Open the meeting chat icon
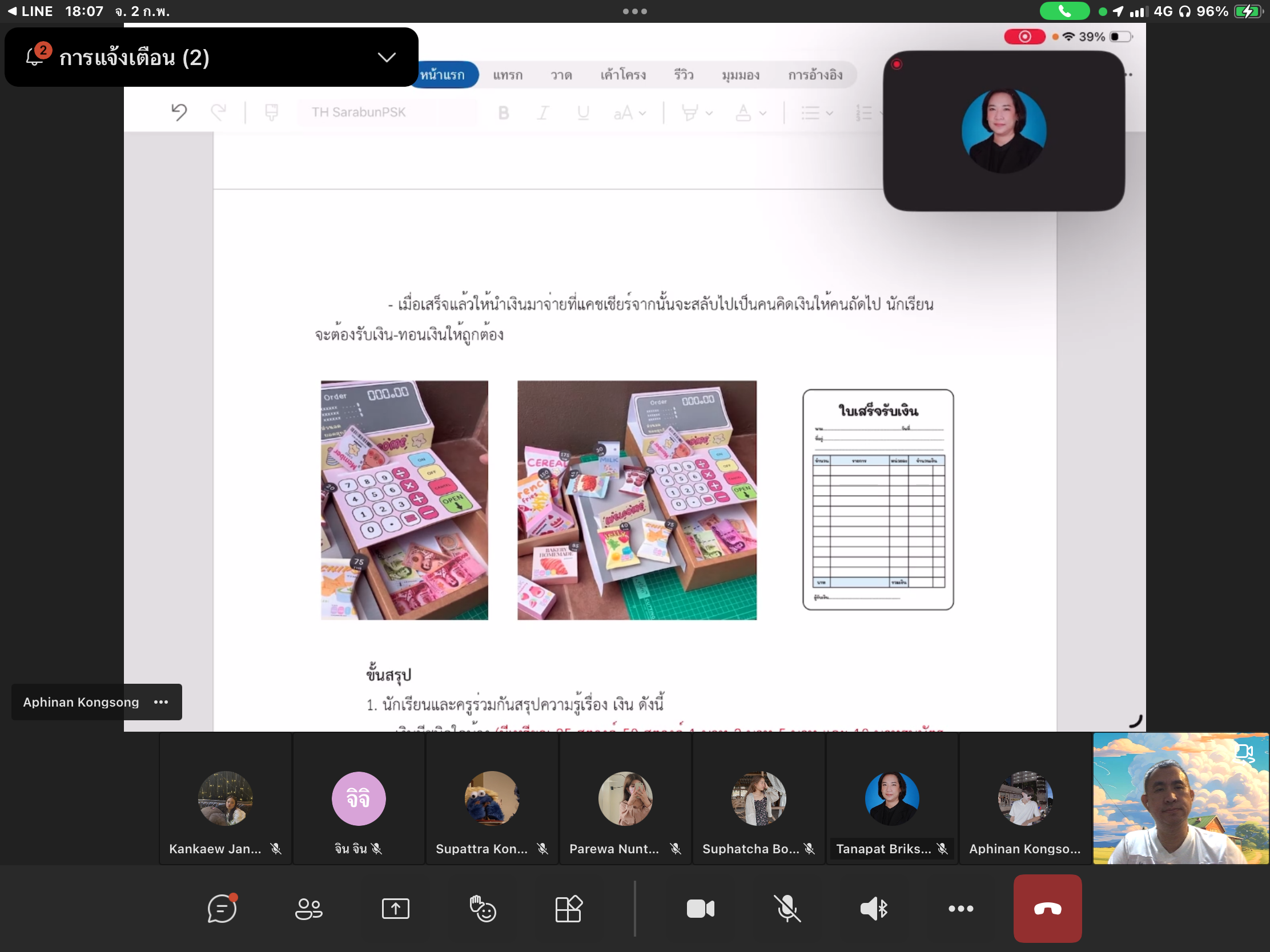The image size is (1270, 952). [x=222, y=909]
